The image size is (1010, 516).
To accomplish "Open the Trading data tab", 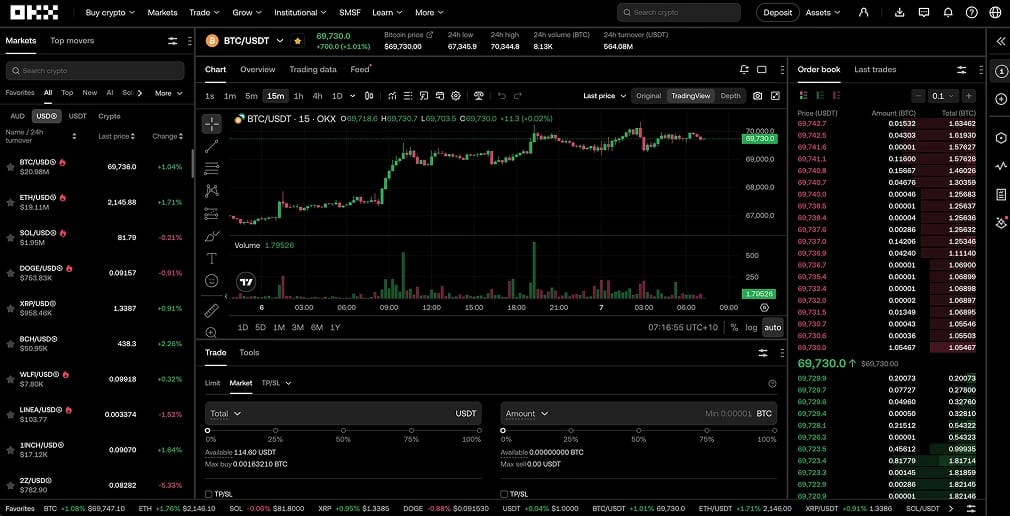I will coord(312,70).
